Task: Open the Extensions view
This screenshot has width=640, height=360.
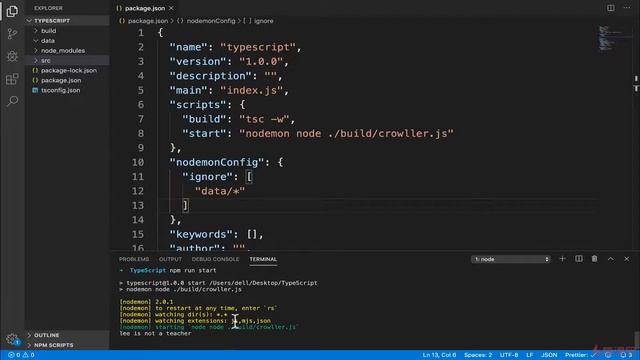Action: (x=12, y=79)
